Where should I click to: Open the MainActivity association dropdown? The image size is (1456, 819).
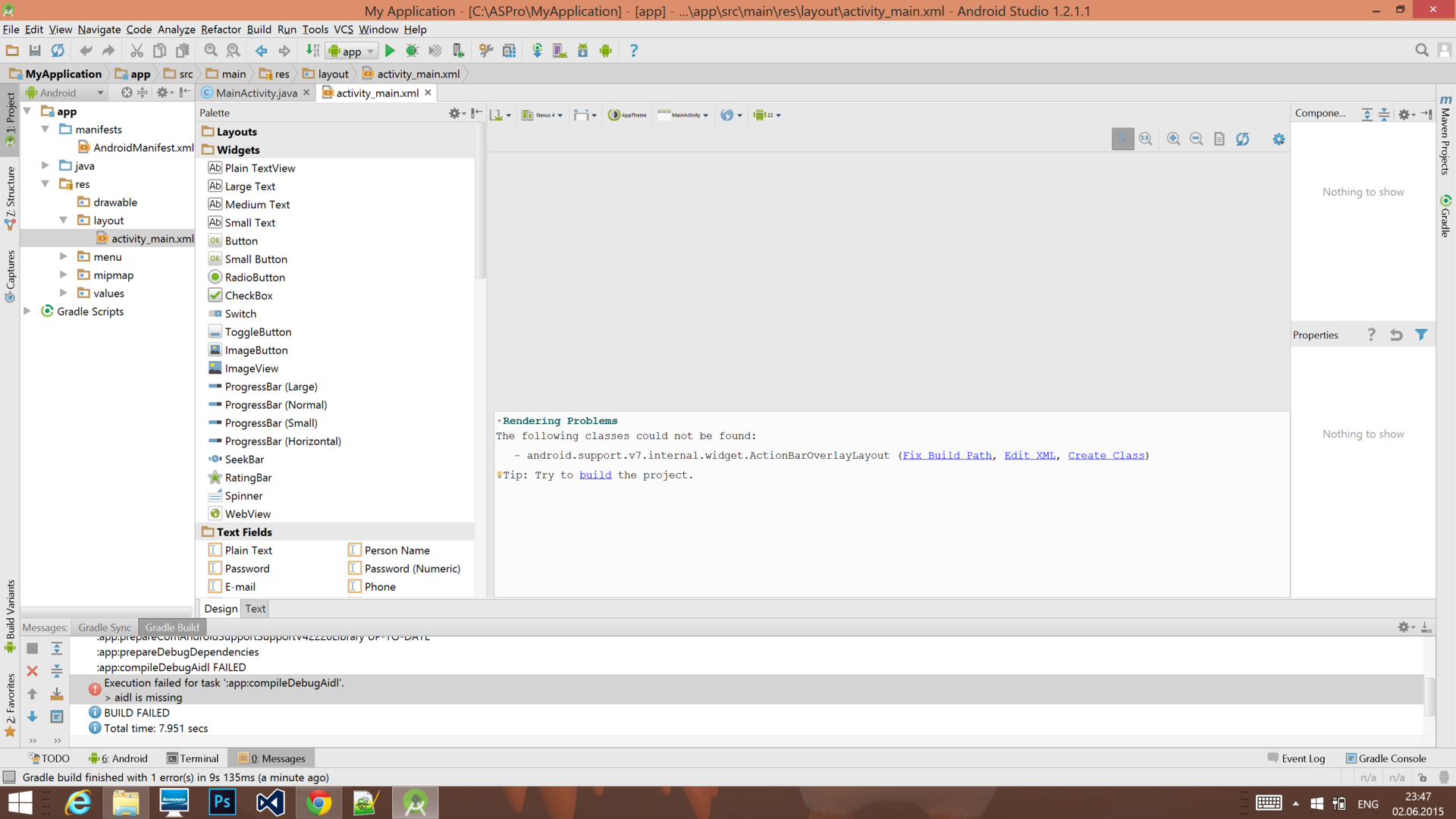tap(683, 115)
